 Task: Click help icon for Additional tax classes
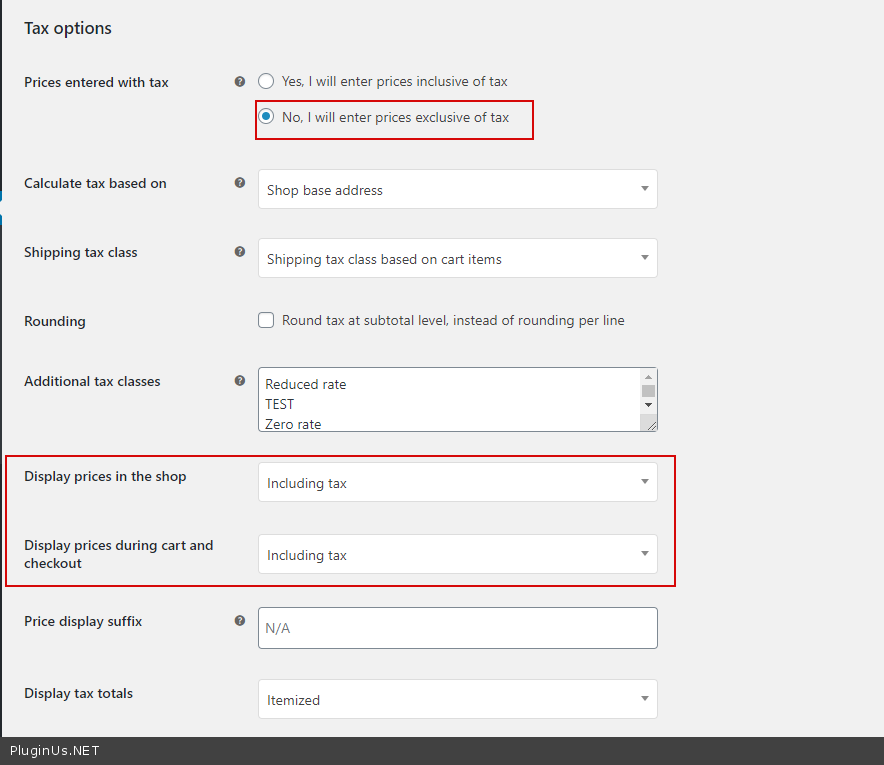(239, 381)
